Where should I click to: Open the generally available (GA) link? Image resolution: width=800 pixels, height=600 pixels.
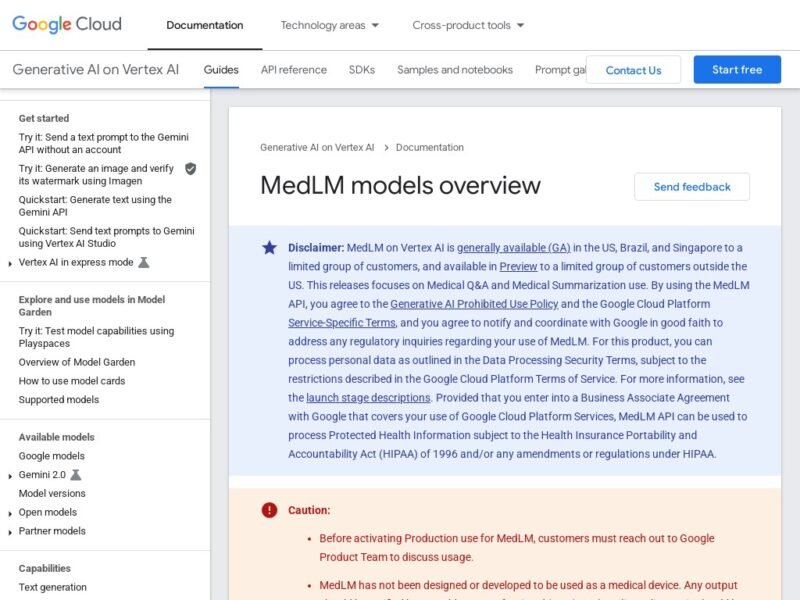click(x=513, y=248)
